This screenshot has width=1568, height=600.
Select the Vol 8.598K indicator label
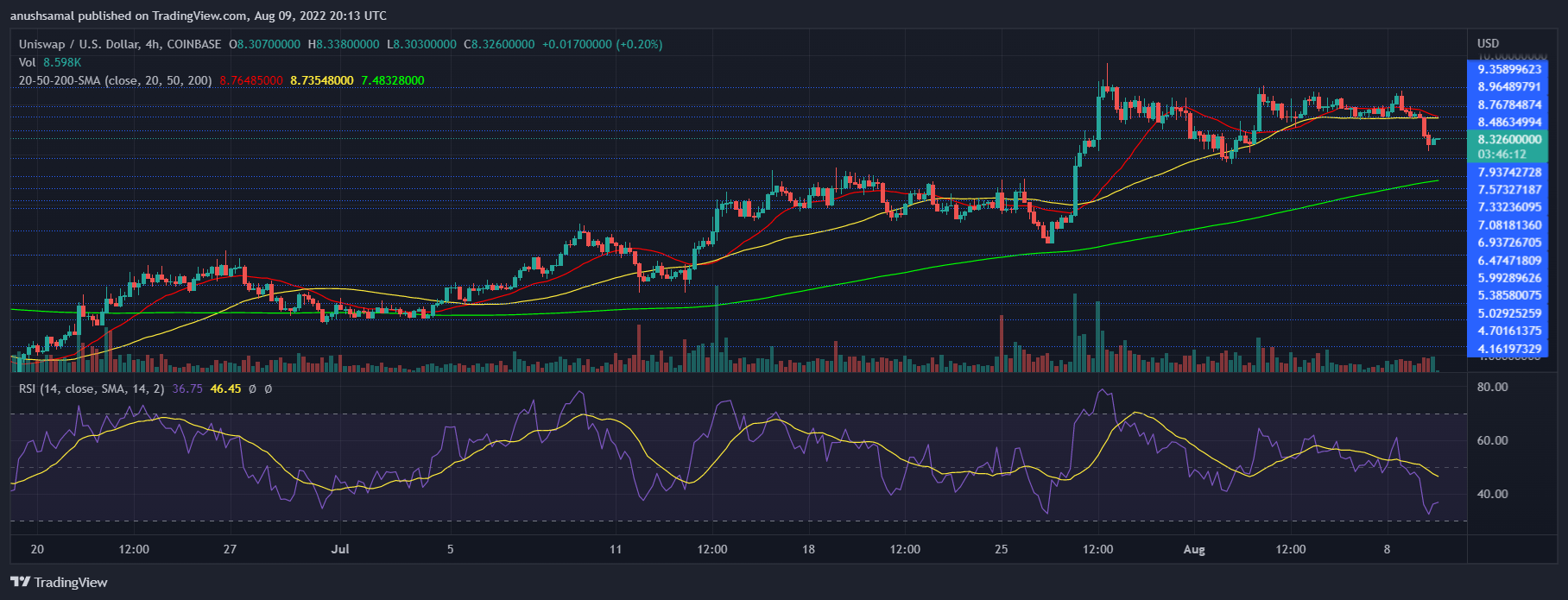(50, 62)
